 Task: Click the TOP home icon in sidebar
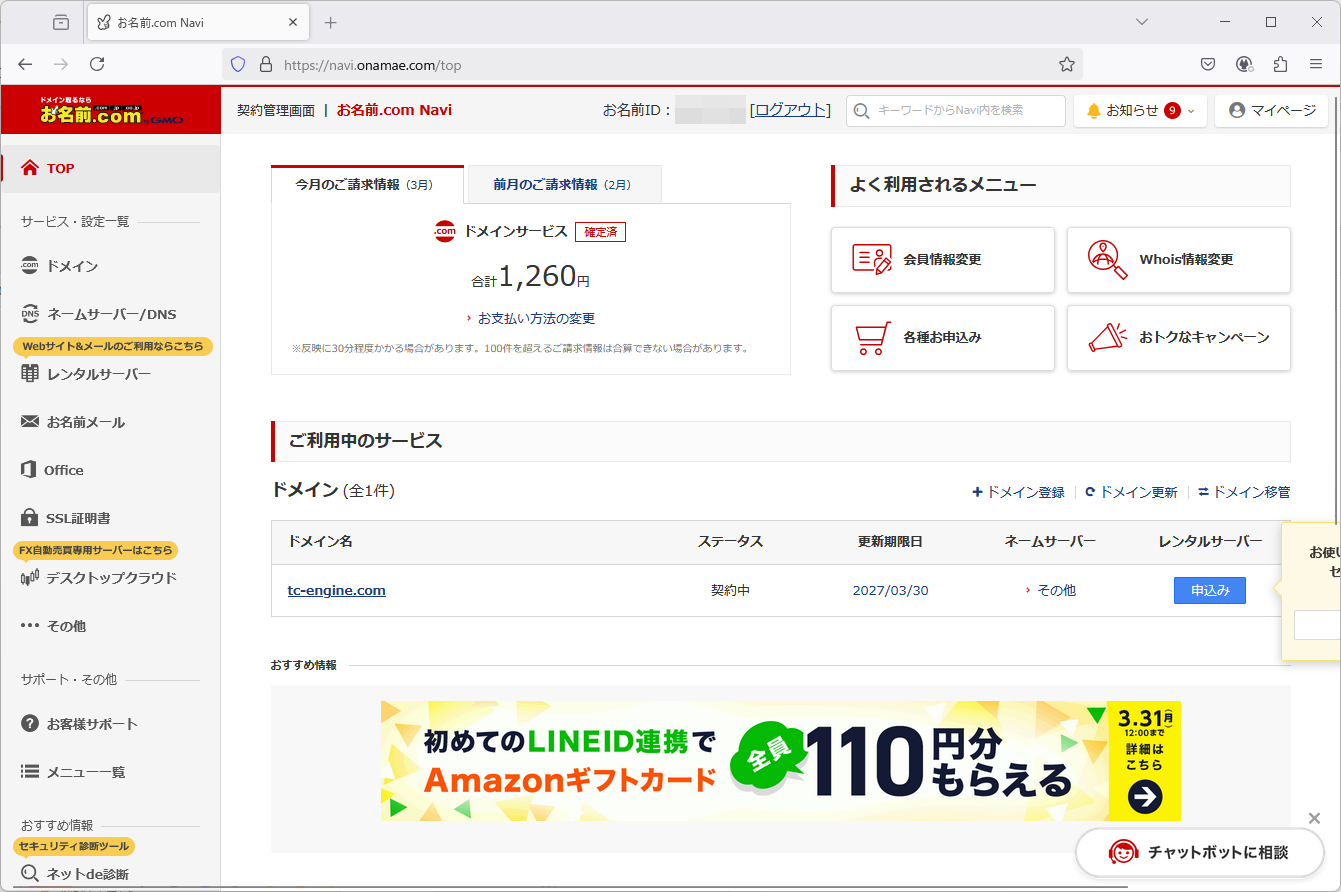[30, 168]
